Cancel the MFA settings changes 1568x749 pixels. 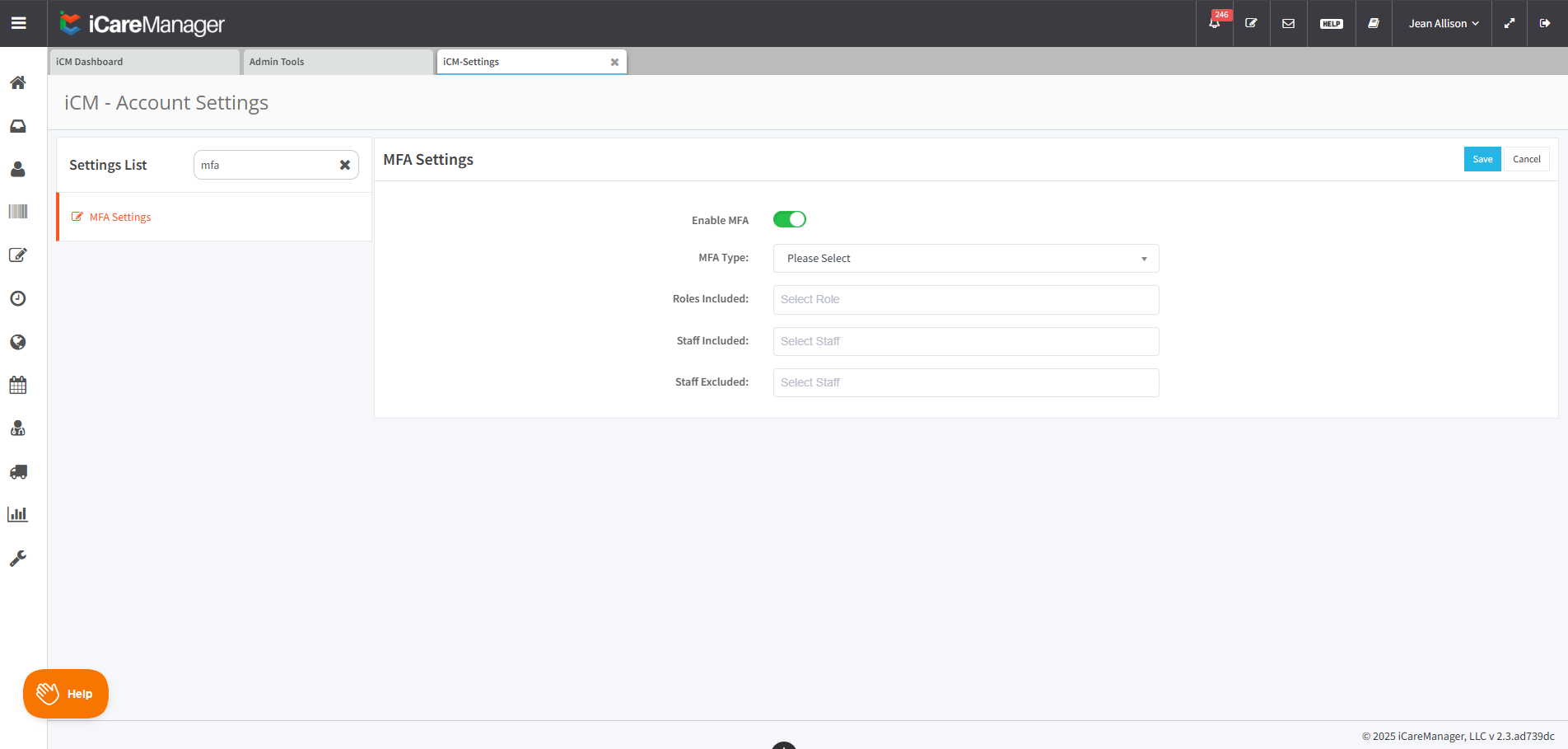1527,159
